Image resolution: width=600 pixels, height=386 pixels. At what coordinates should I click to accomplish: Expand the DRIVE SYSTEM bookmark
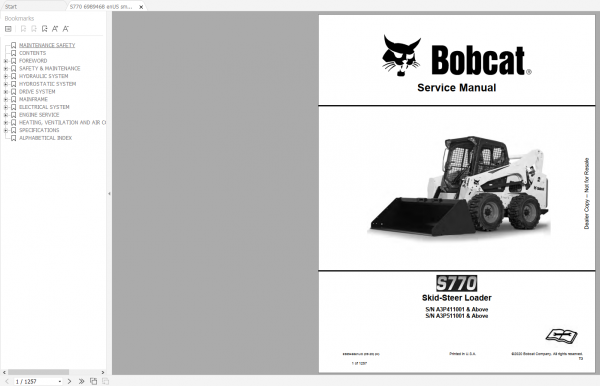(6, 92)
